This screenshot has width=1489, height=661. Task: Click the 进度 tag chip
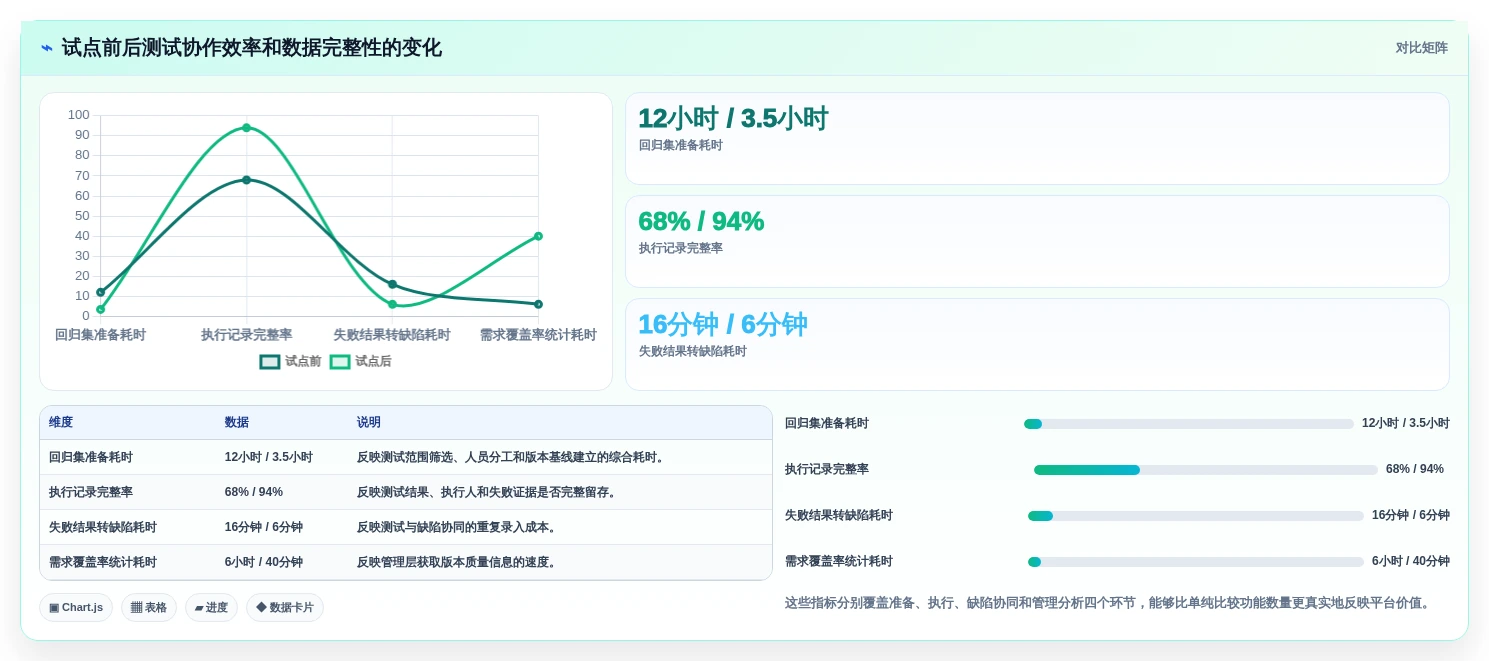tap(211, 608)
